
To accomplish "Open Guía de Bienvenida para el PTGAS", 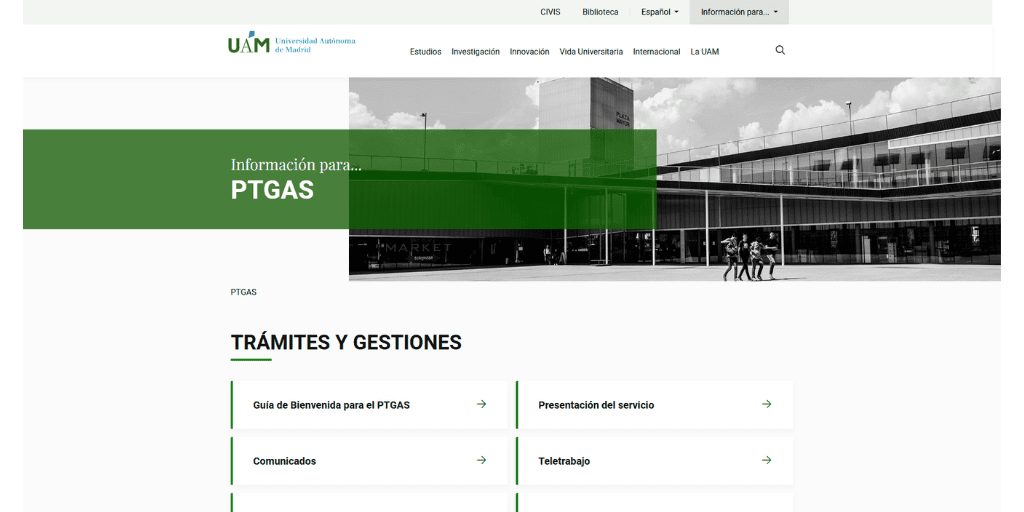I will pos(370,405).
